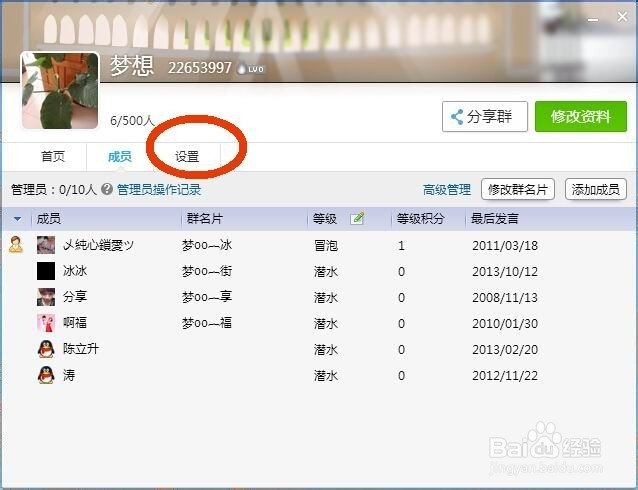The height and width of the screenshot is (490, 638).
Task: Click group card 梦oo~~街
Action: pos(207,271)
